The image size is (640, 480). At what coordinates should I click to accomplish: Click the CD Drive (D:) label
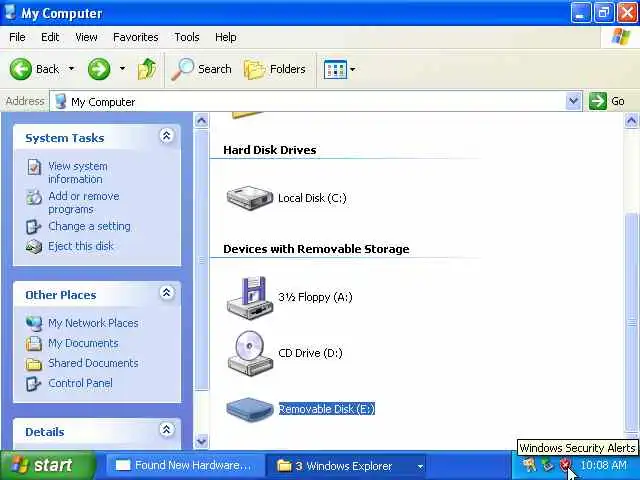coord(310,353)
